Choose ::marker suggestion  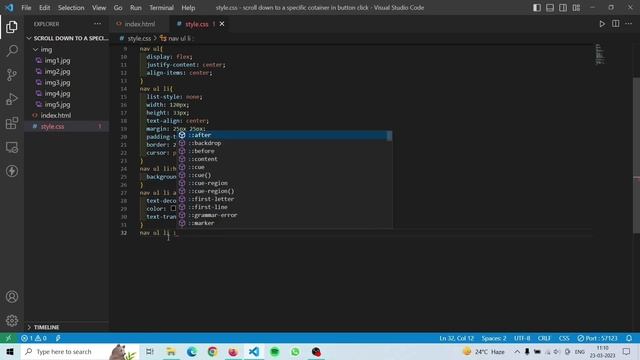click(x=285, y=223)
